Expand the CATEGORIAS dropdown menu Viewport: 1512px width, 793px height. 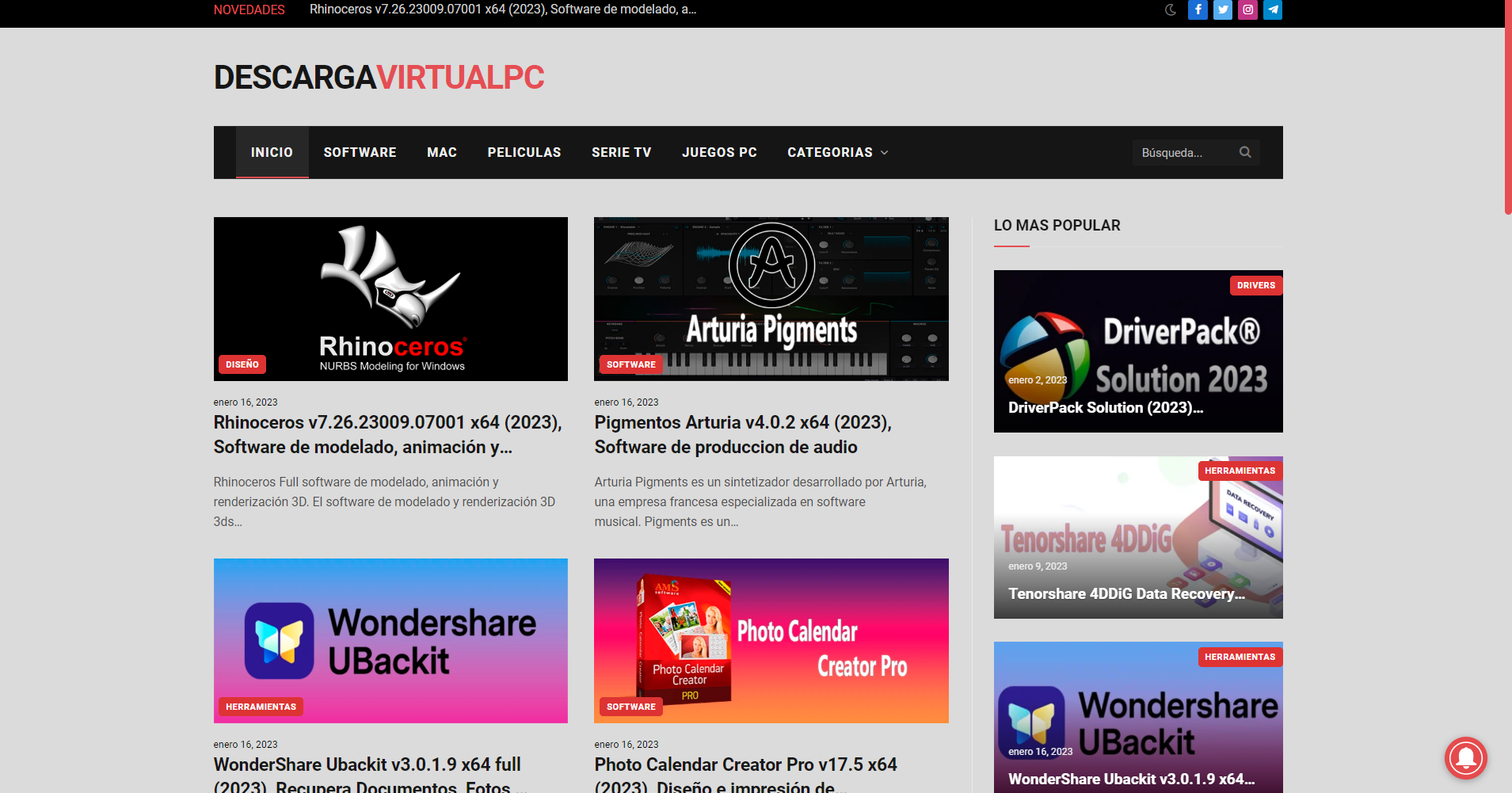838,152
